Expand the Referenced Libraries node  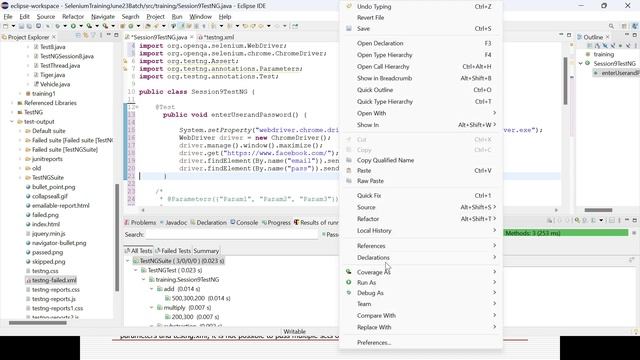[12, 103]
